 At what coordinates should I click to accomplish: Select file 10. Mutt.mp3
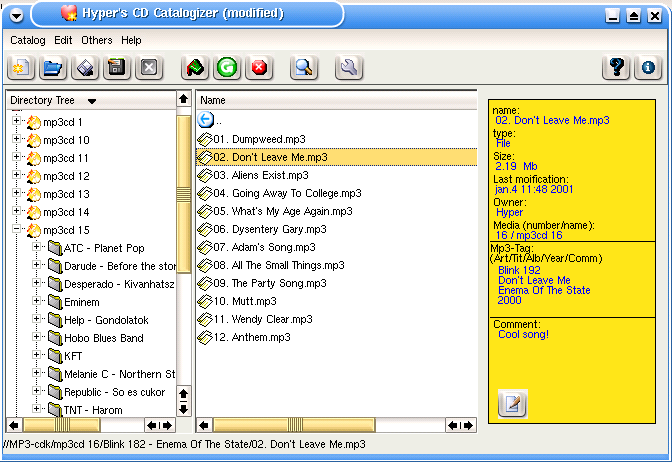click(x=245, y=301)
